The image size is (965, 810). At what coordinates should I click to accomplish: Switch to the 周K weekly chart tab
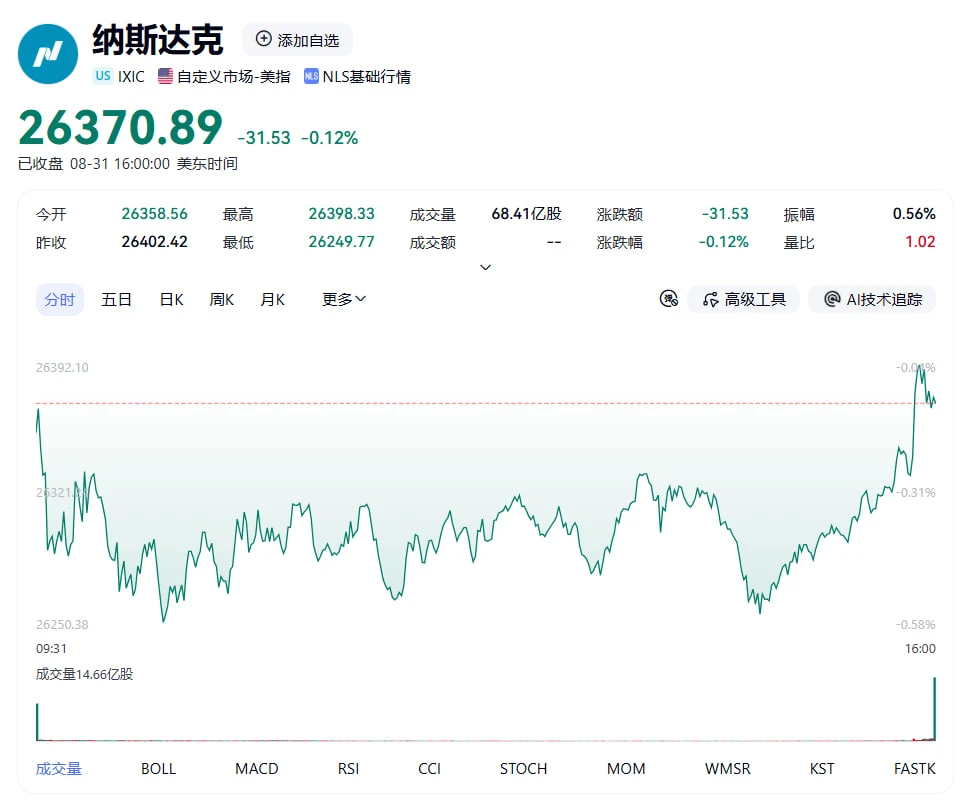tap(222, 300)
